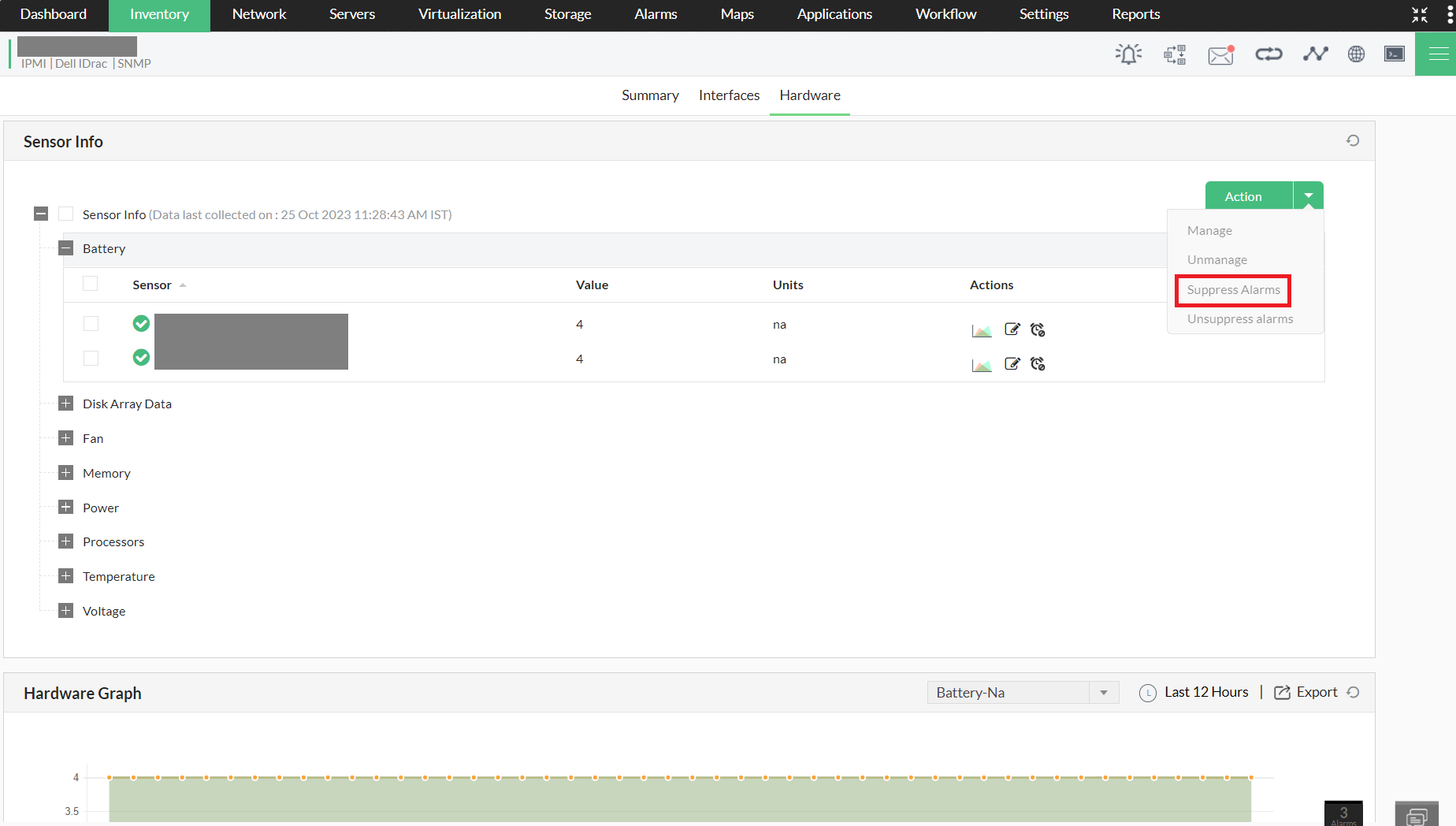The image size is (1456, 826).
Task: Select the first battery sensor checkbox
Action: point(91,324)
